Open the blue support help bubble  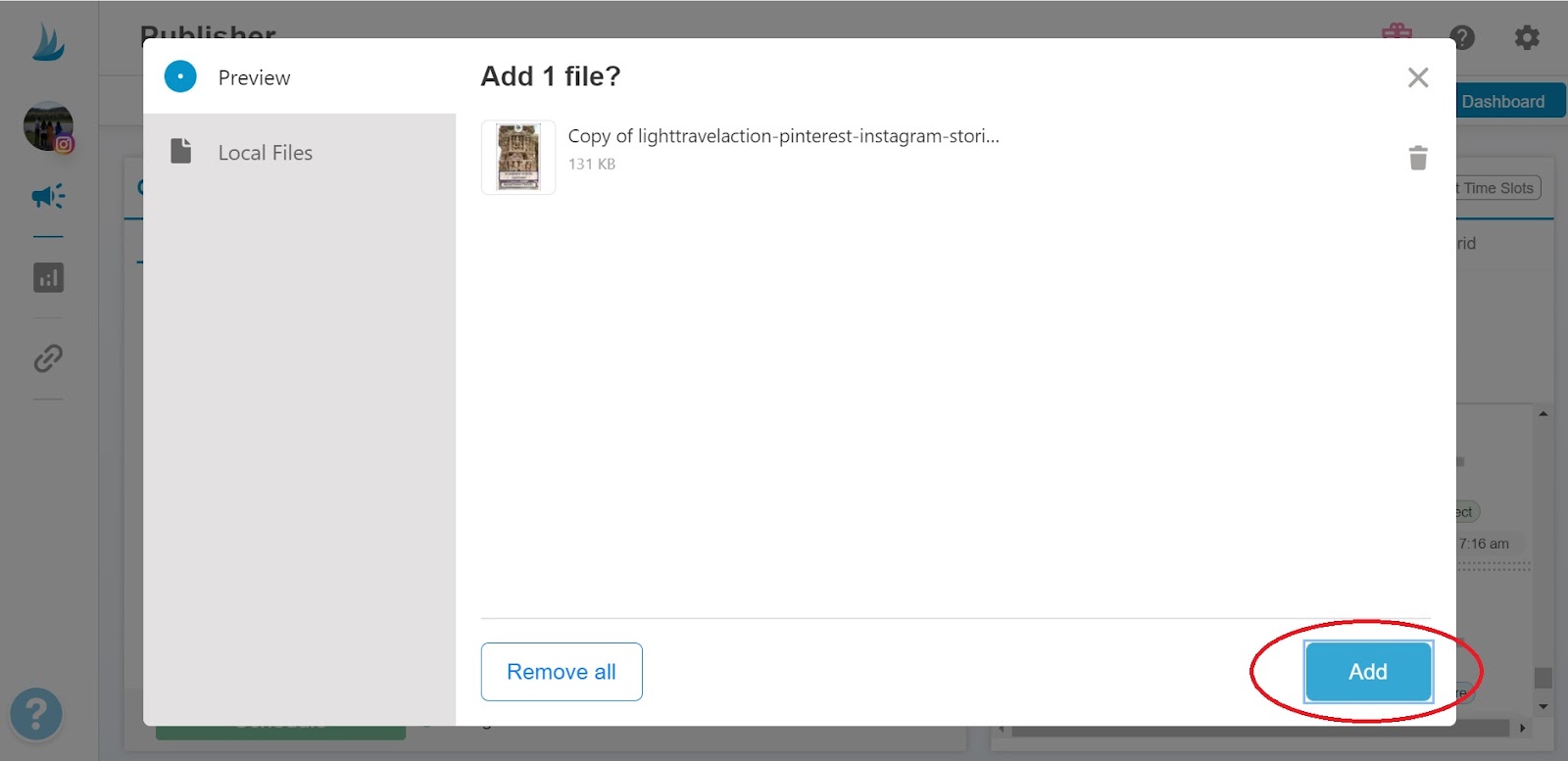(36, 714)
